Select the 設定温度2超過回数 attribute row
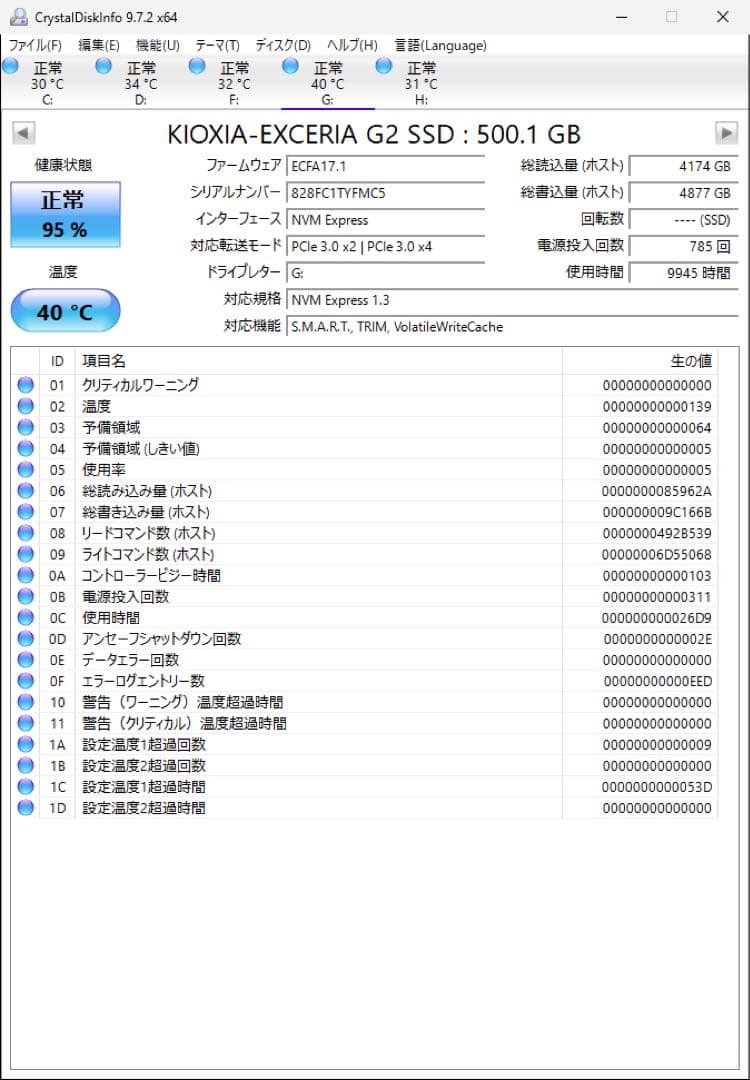Screen dimensions: 750x1080 click(365, 765)
